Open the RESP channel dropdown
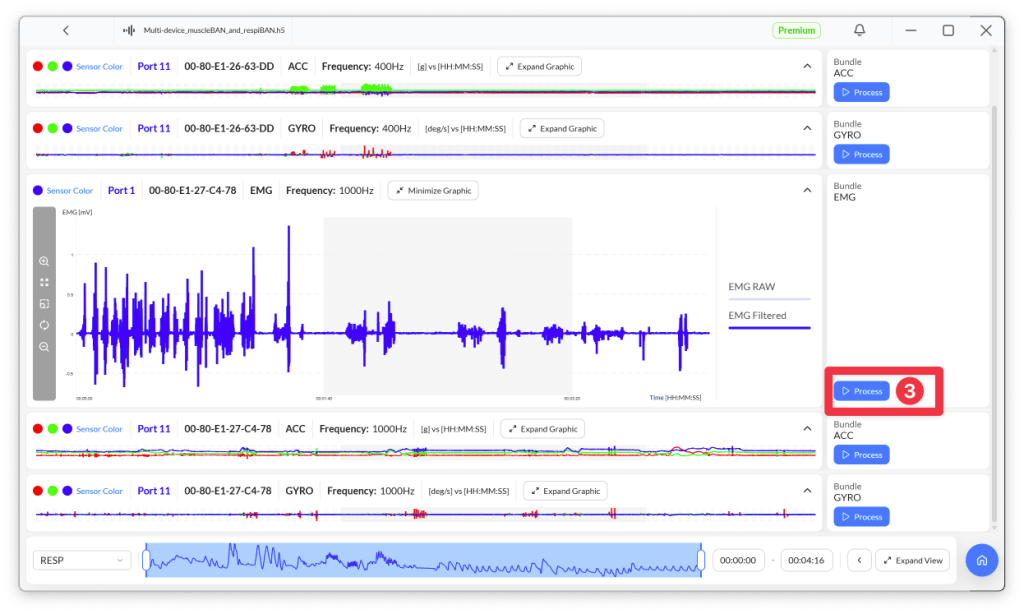The width and height of the screenshot is (1024, 614). coord(82,560)
